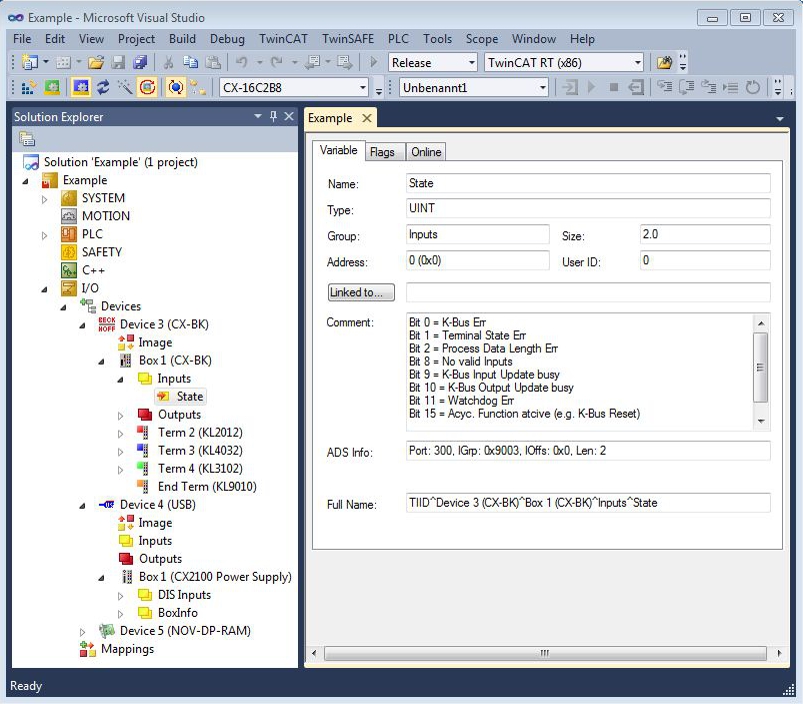Select the Variable tab

pos(339,151)
